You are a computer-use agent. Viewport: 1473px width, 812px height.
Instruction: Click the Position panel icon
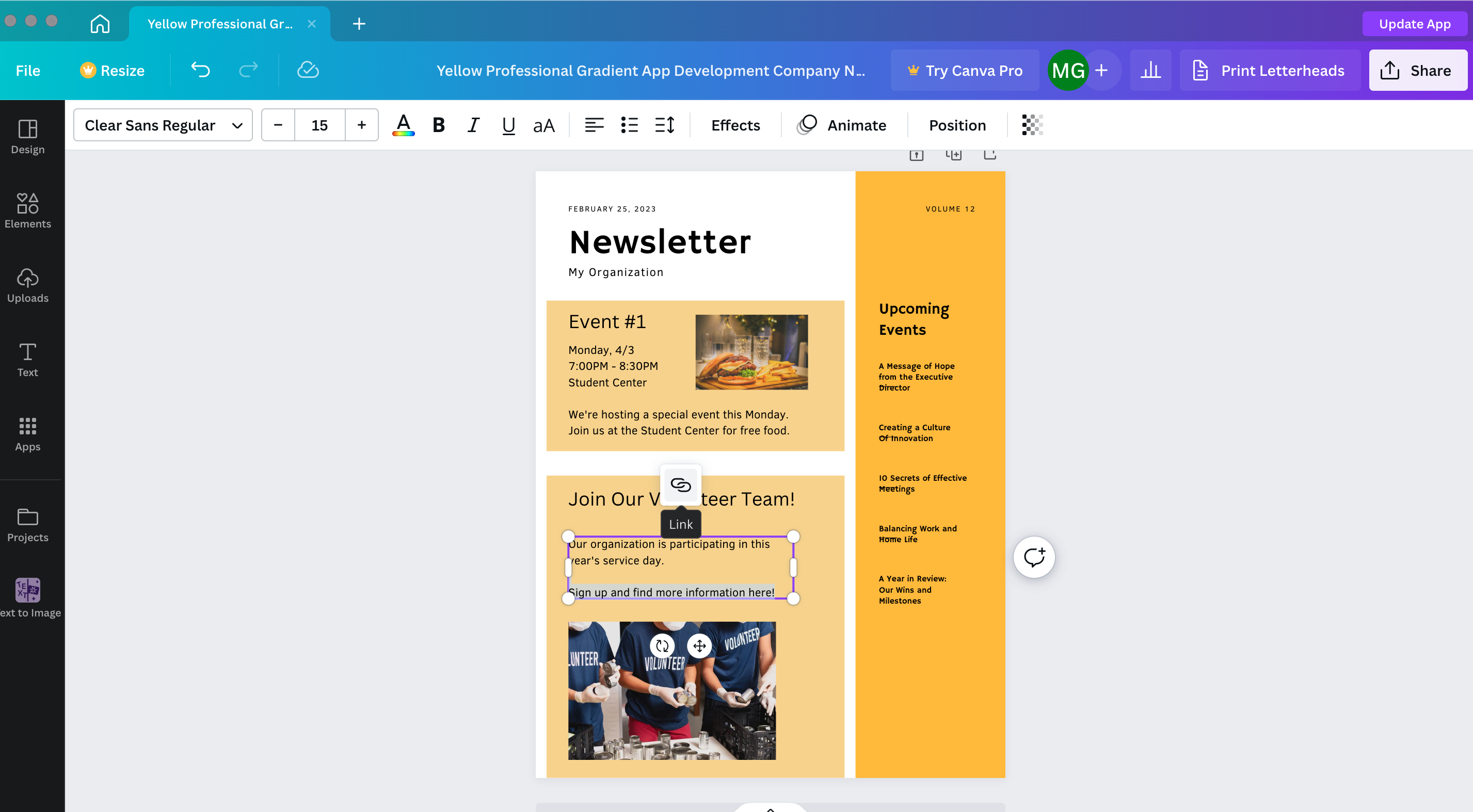[957, 124]
